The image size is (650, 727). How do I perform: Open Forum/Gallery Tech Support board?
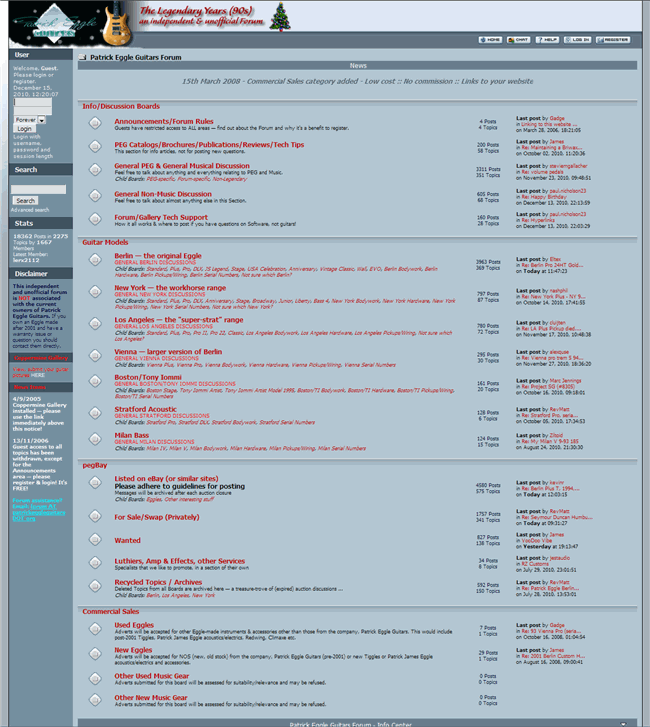pyautogui.click(x=161, y=217)
